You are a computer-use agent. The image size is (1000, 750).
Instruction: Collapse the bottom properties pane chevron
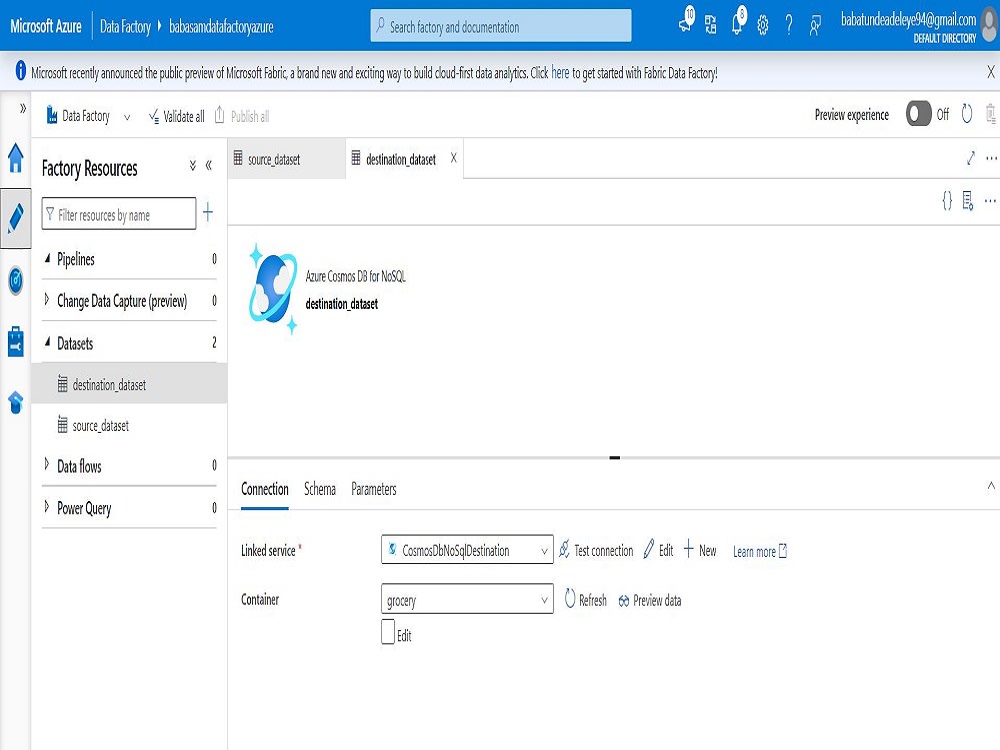coord(991,486)
